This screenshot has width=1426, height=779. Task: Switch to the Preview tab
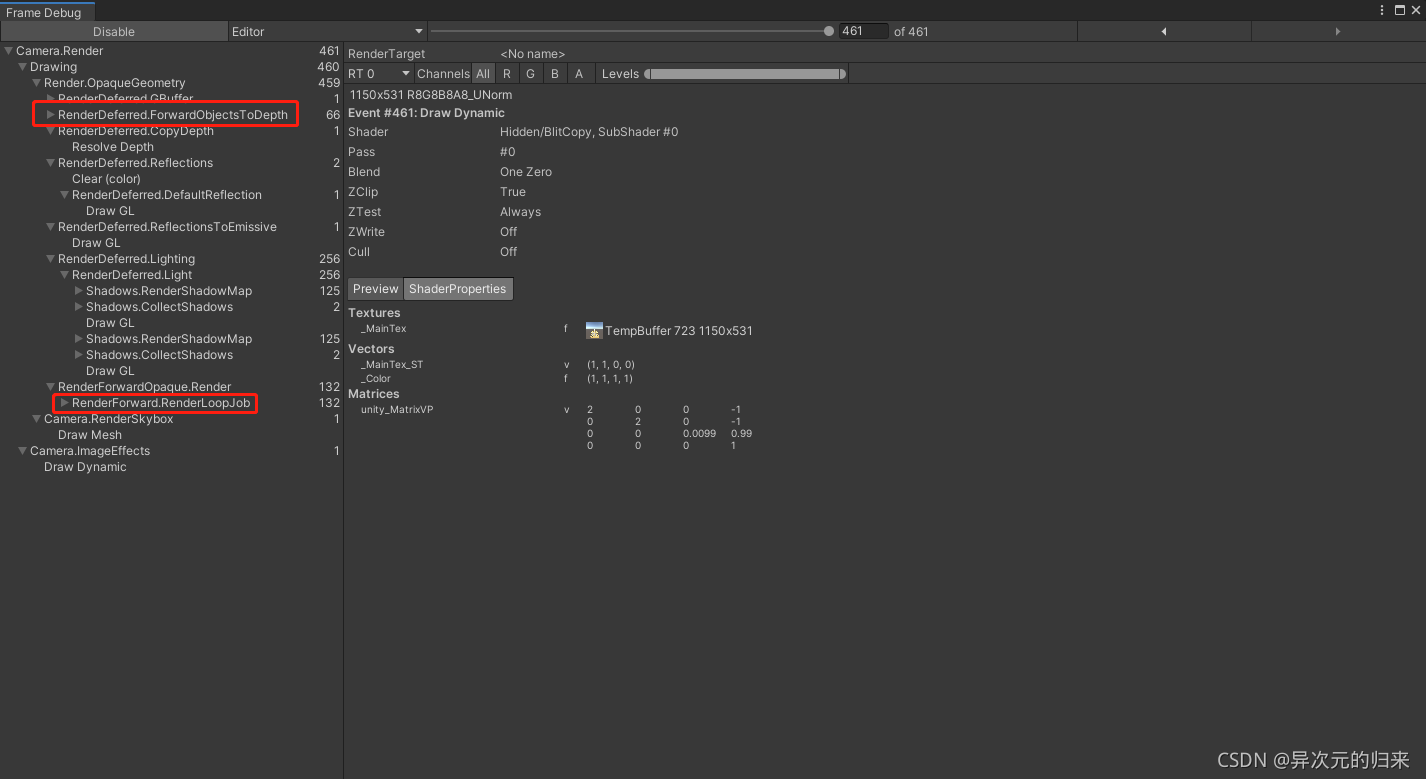pos(375,288)
